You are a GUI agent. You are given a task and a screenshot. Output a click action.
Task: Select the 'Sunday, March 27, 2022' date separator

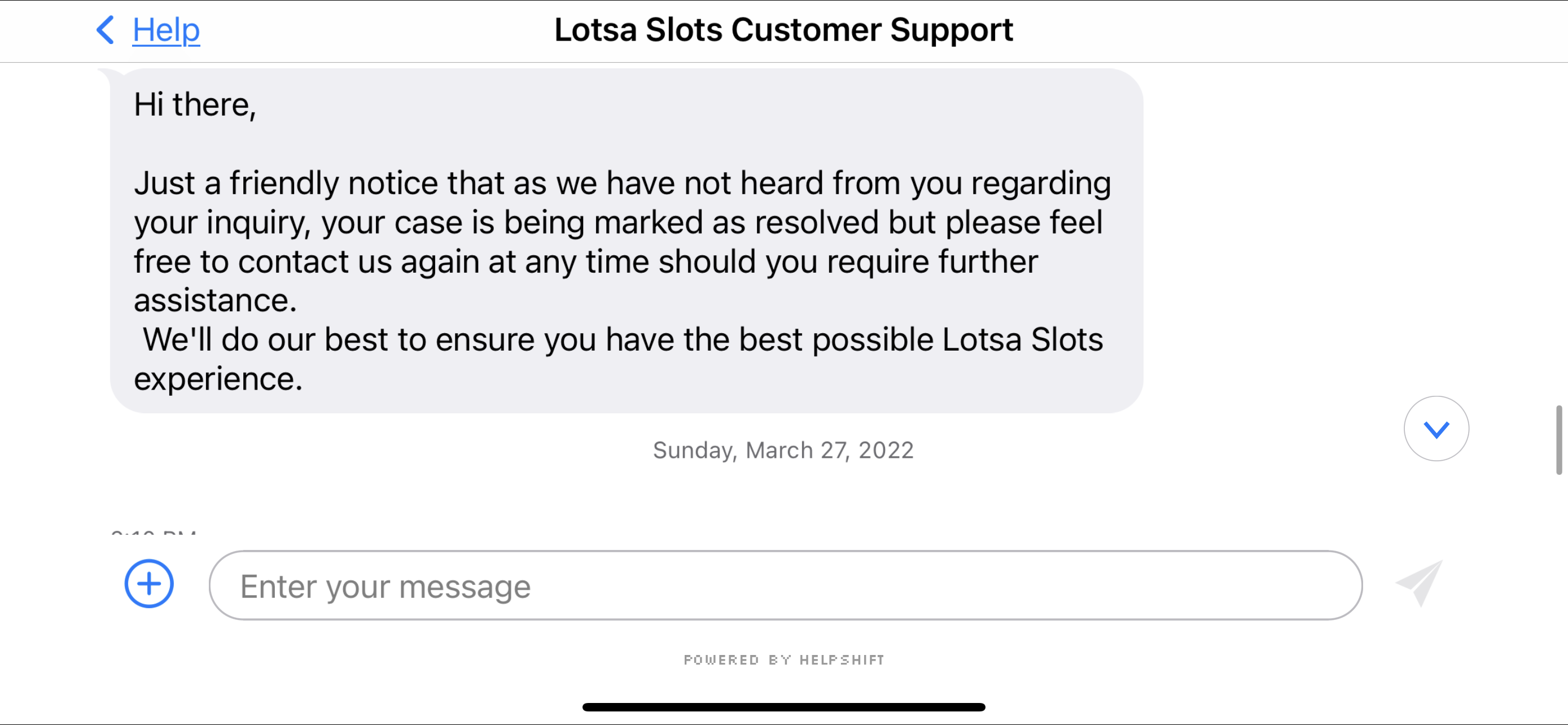point(783,451)
